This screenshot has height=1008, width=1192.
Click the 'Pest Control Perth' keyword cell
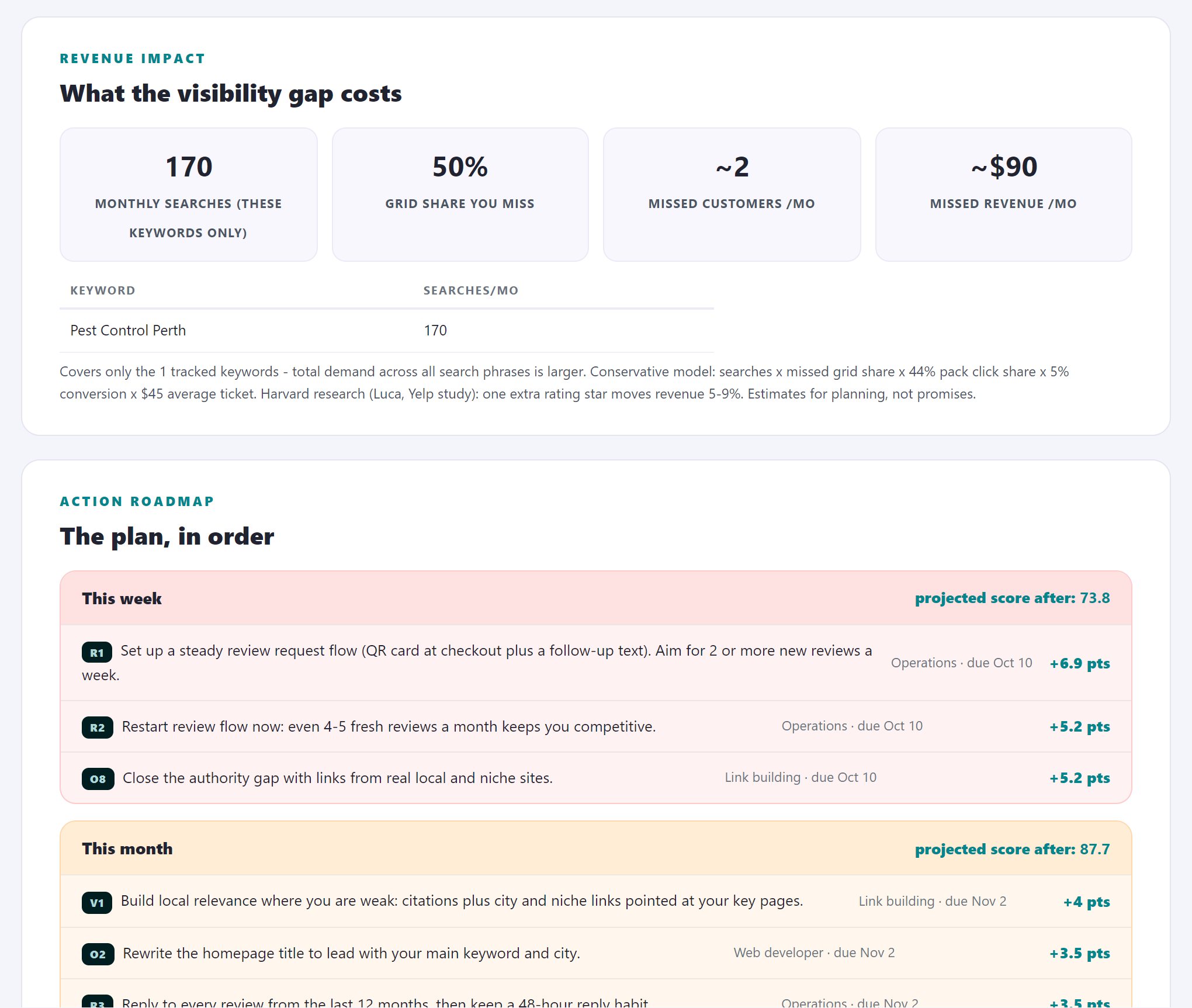click(x=128, y=330)
